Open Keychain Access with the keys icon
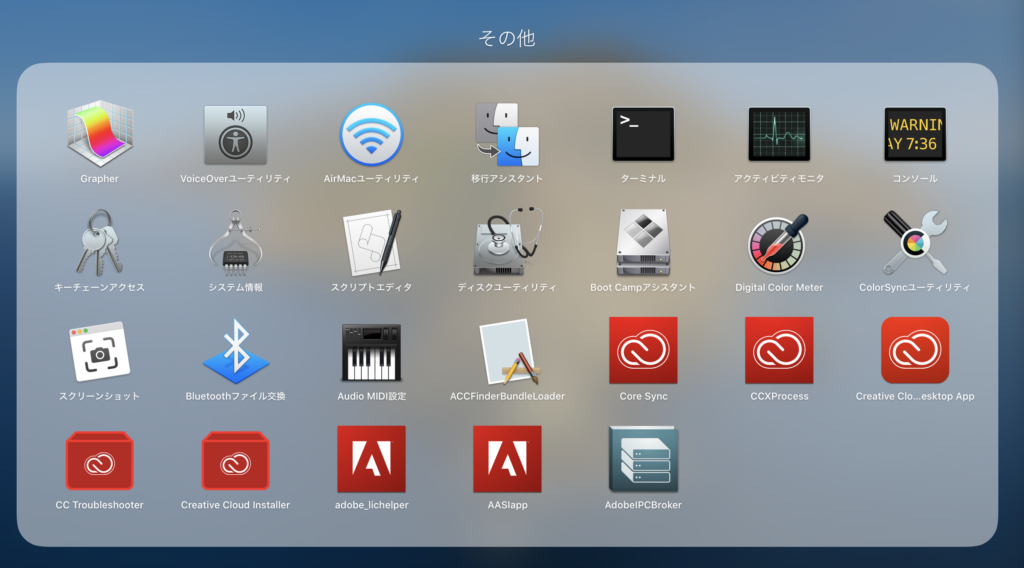 tap(99, 243)
